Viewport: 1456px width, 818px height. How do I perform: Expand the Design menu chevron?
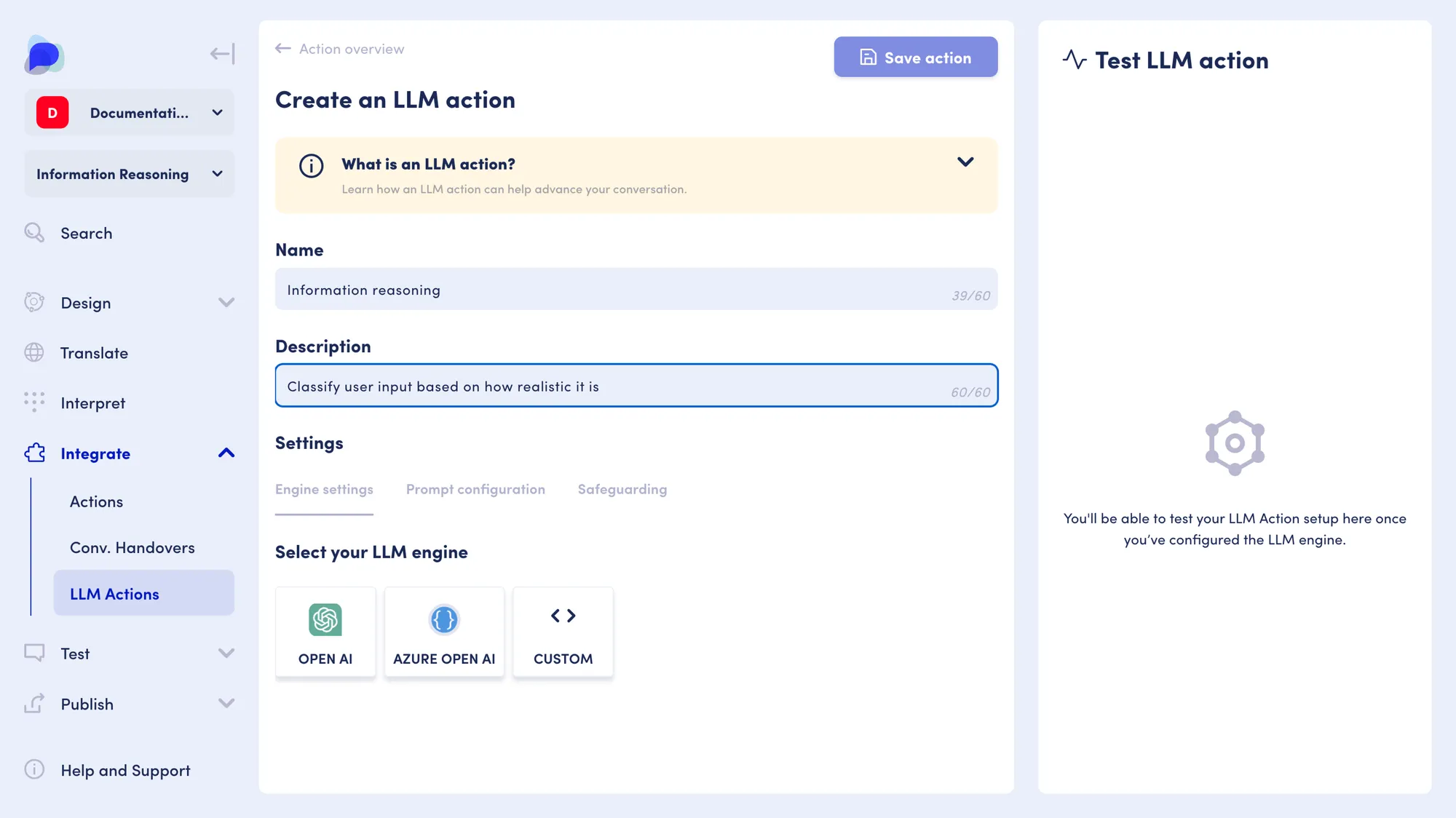tap(226, 302)
